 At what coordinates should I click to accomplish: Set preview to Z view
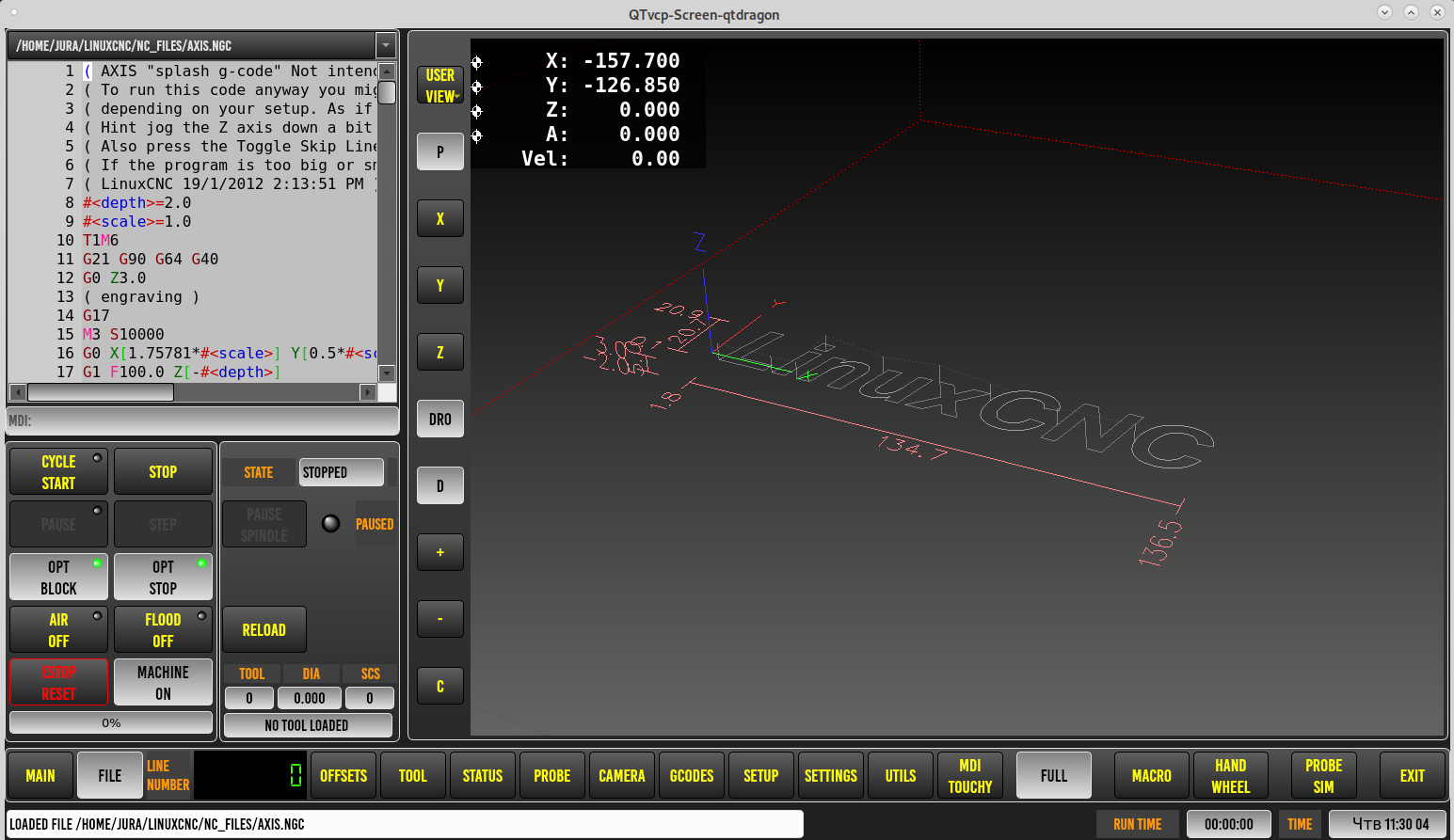pos(440,352)
